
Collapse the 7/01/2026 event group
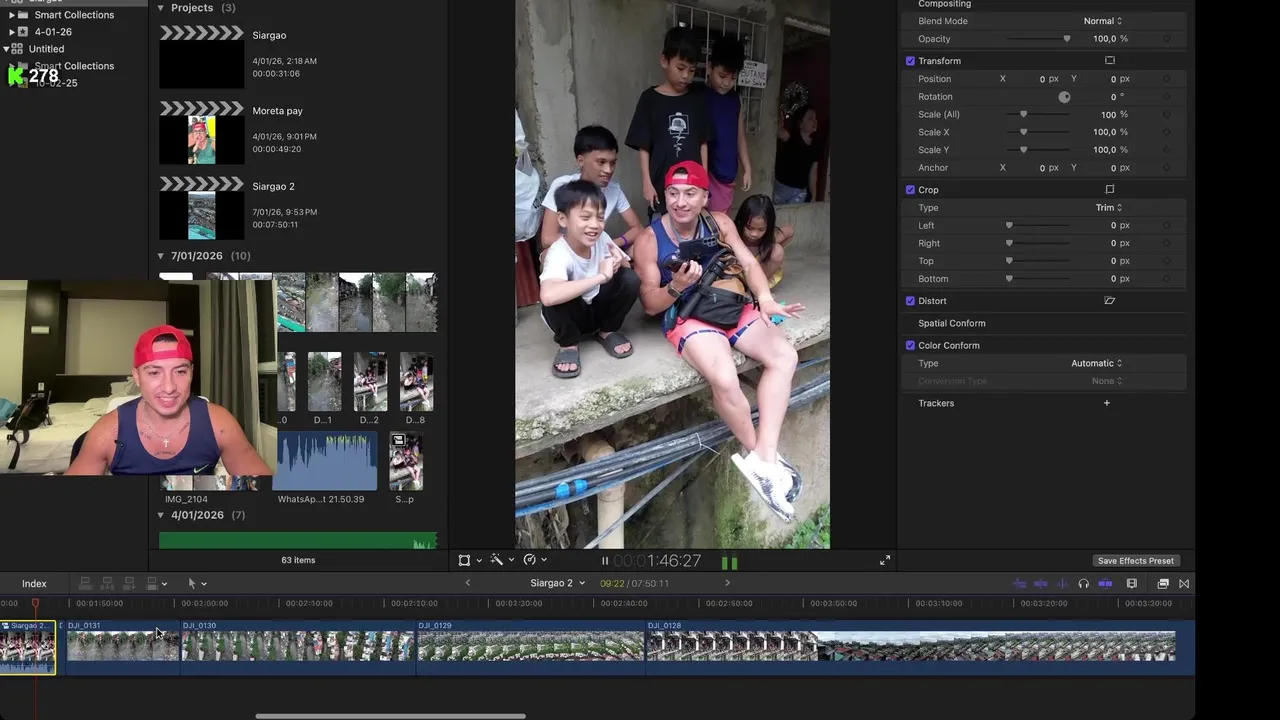[161, 256]
